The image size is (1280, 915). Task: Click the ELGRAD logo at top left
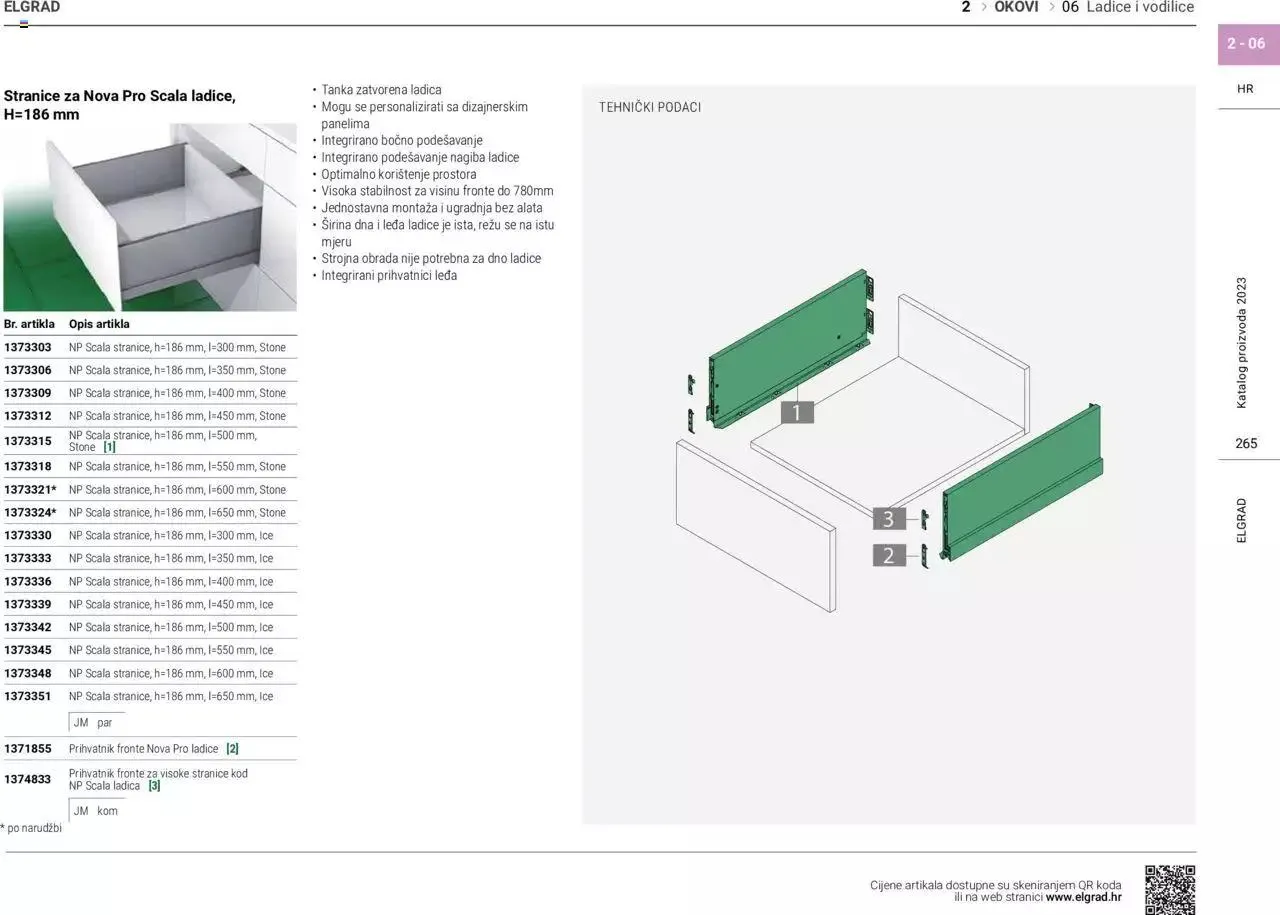32,7
